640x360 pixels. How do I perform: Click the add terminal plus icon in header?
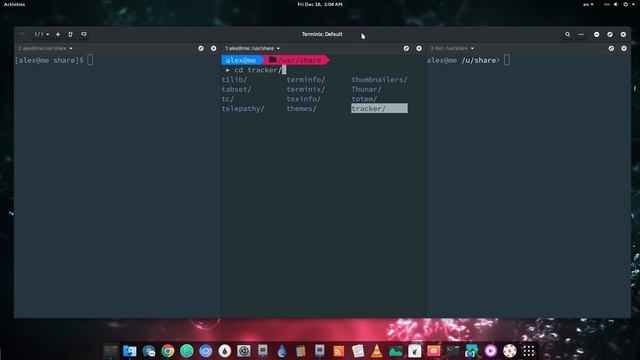tap(58, 34)
